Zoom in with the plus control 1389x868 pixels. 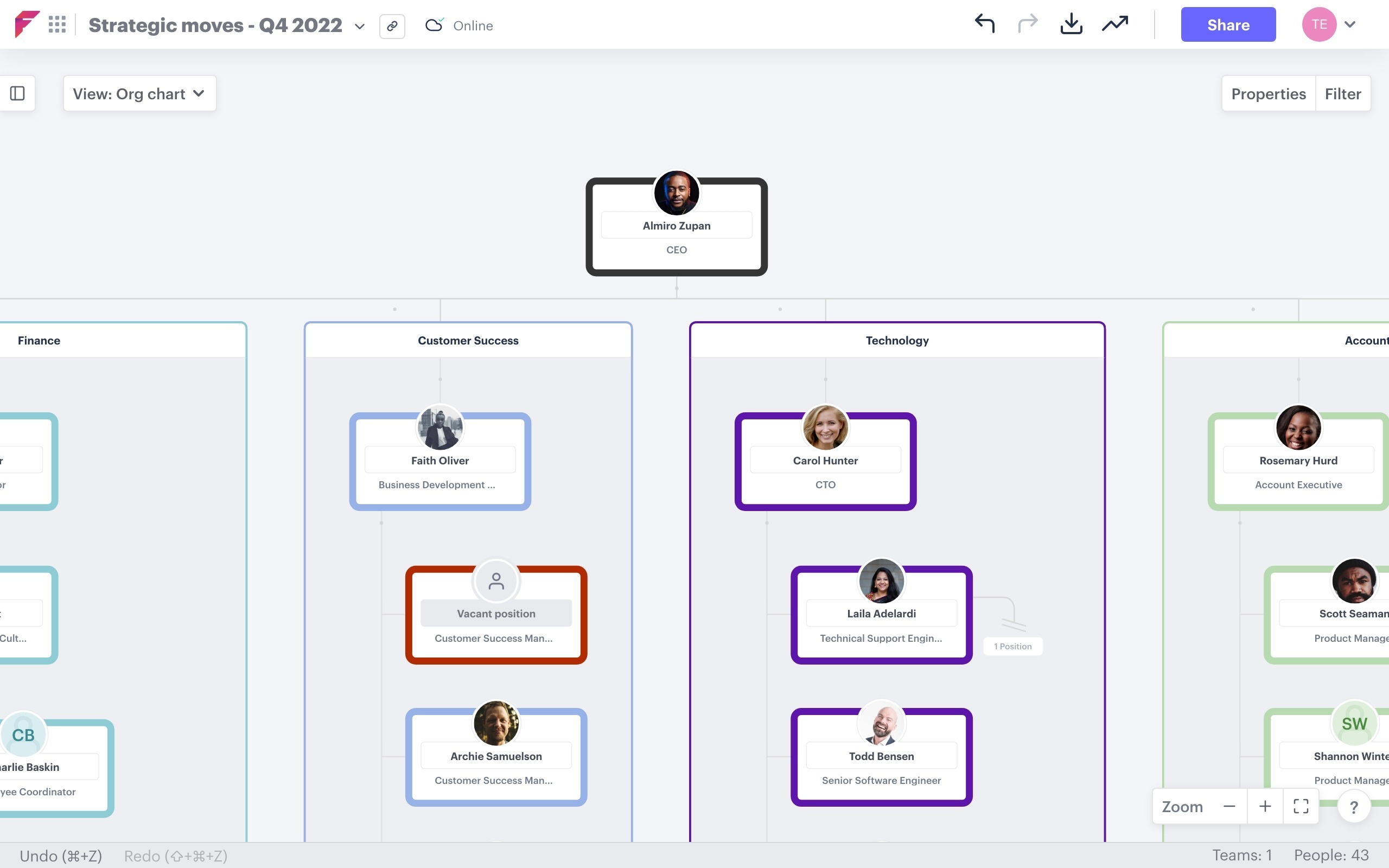click(x=1265, y=806)
